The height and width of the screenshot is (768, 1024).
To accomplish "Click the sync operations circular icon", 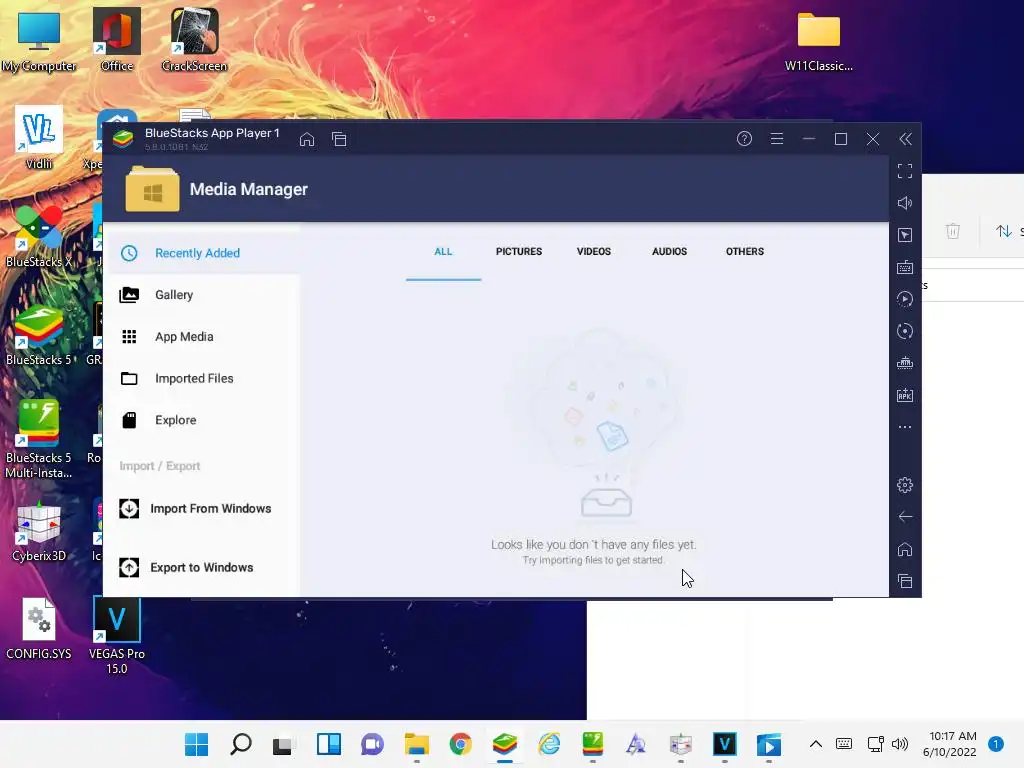I will (904, 331).
